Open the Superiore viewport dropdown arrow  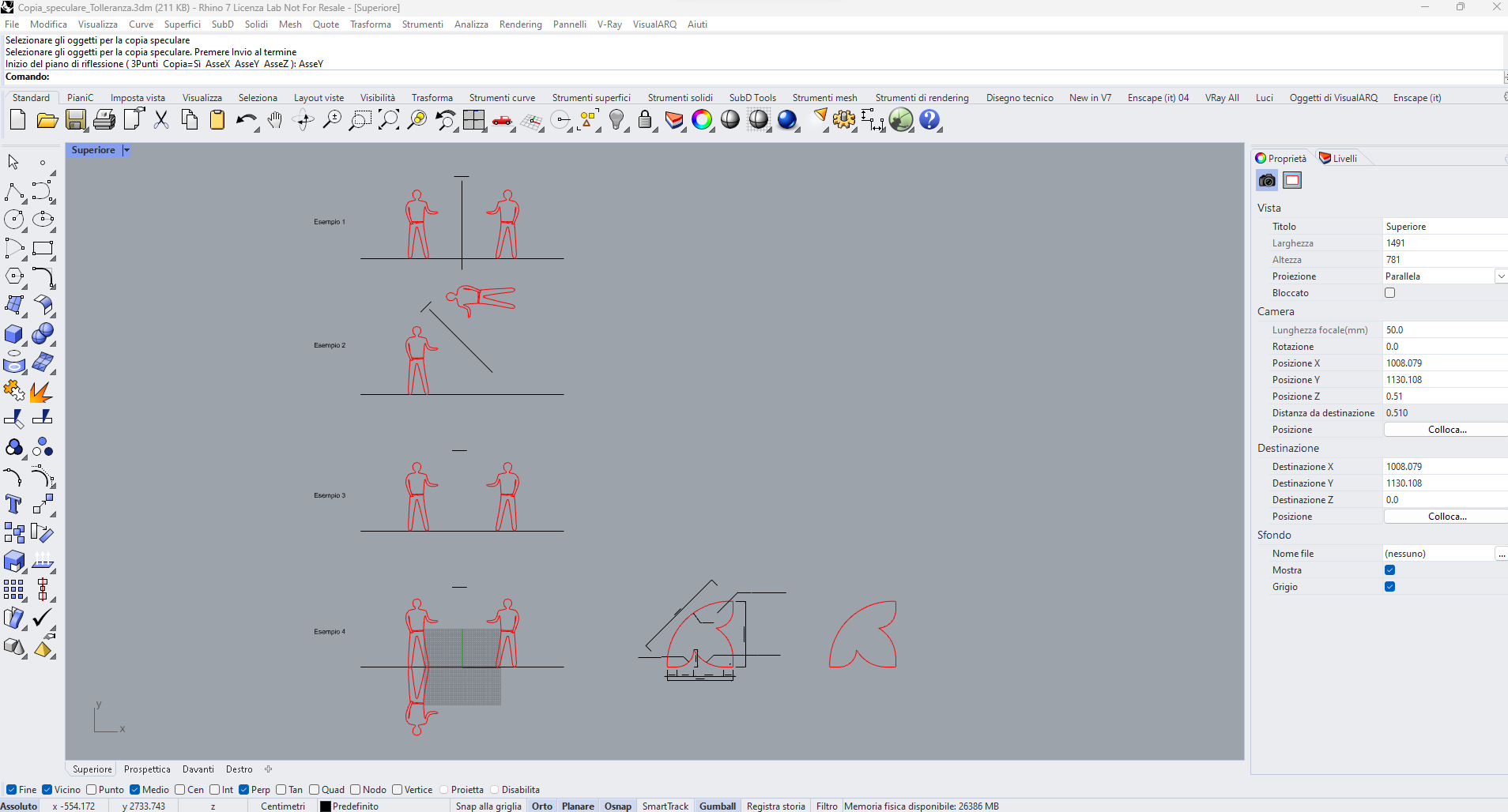coord(126,150)
